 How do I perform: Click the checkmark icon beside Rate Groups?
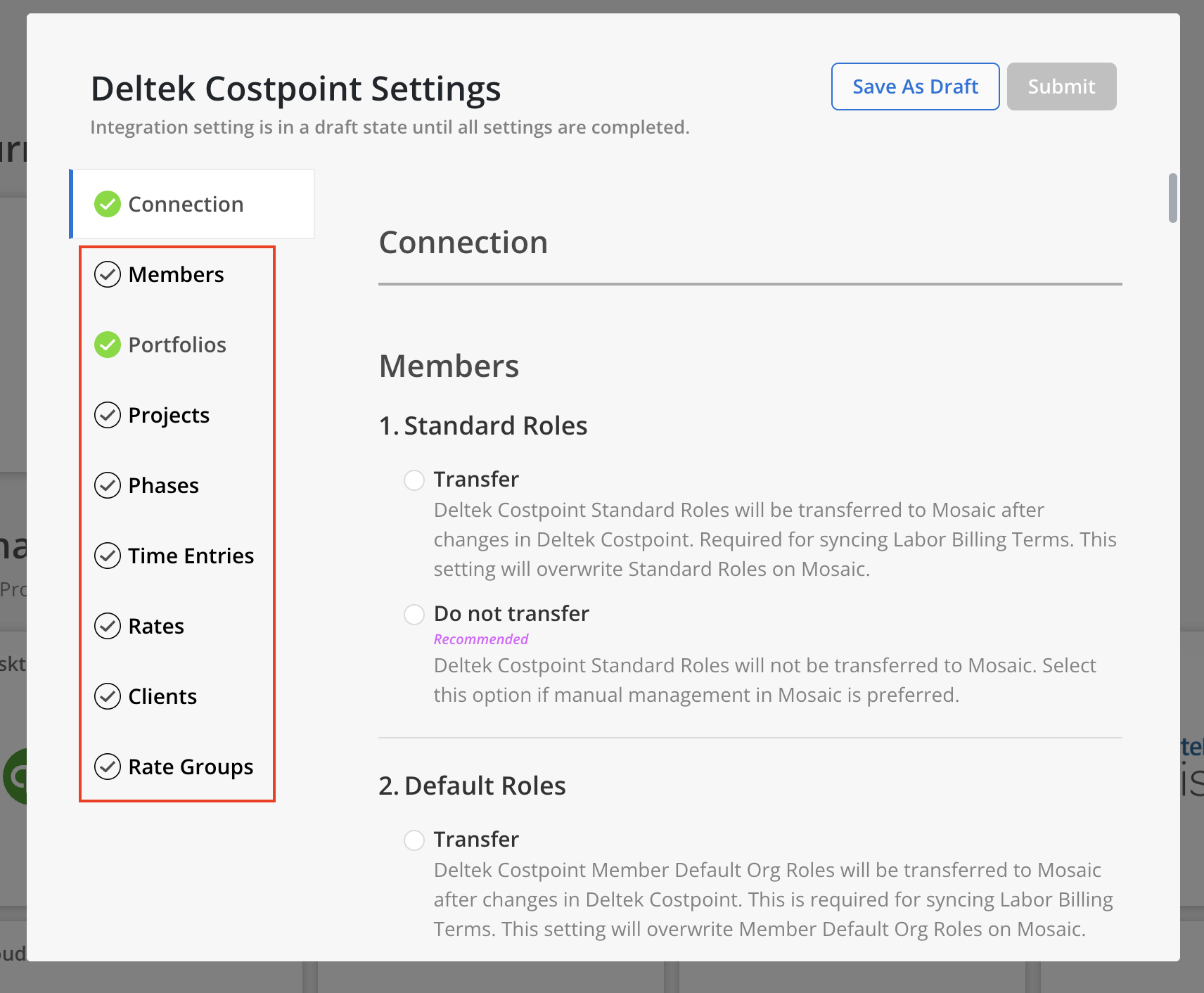coord(108,767)
